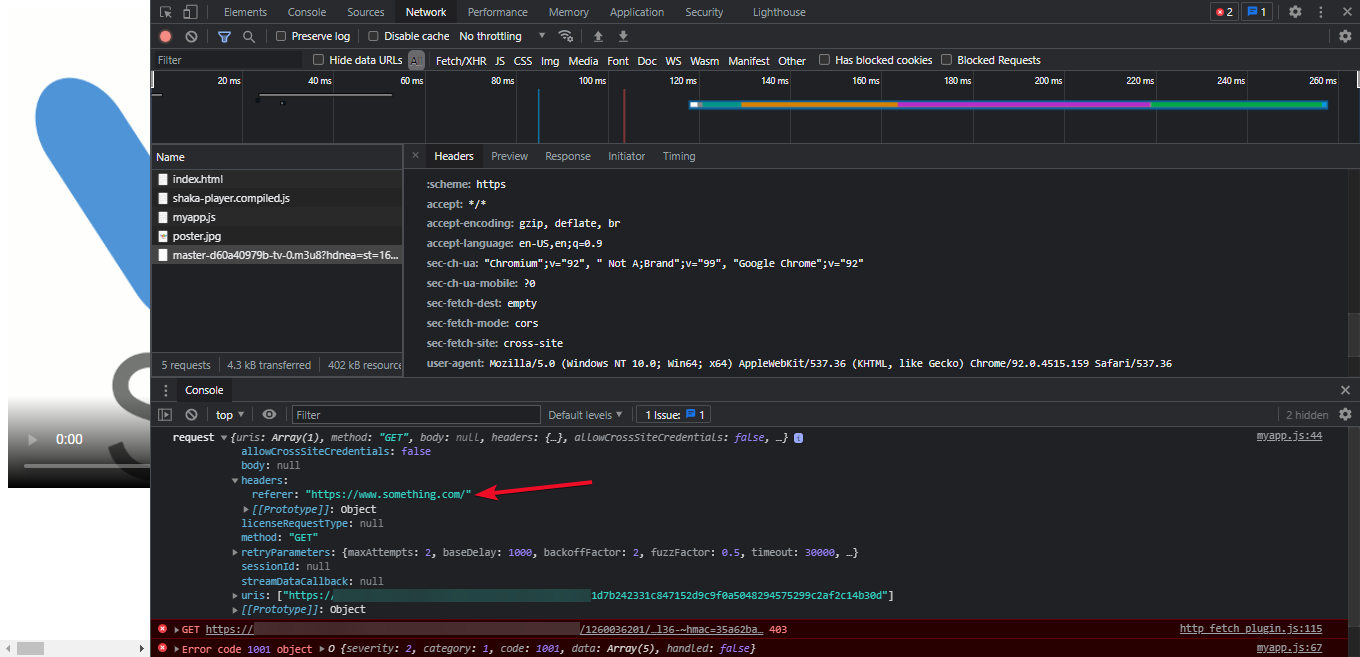Image resolution: width=1360 pixels, height=657 pixels.
Task: Open the Default levels dropdown
Action: click(x=585, y=415)
